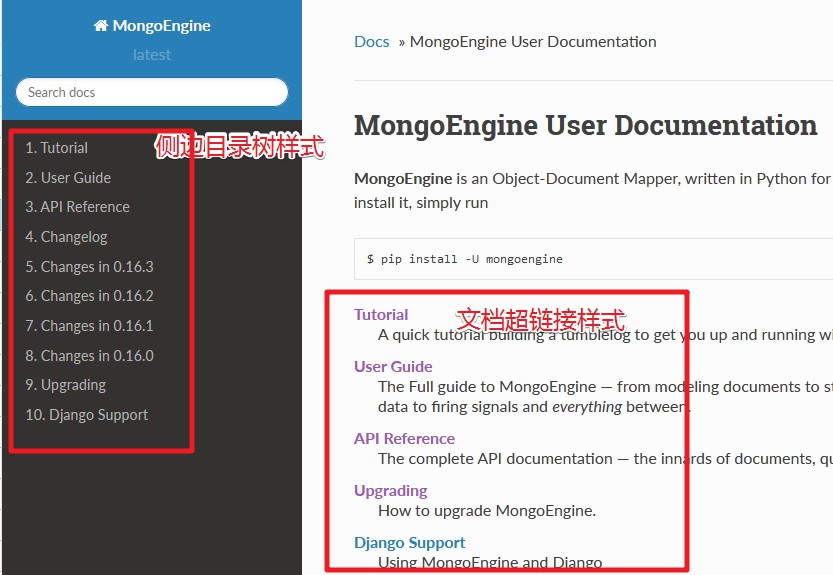Screen dimensions: 833x575
Task: Open Tutorial in the sidebar
Action: tap(57, 148)
